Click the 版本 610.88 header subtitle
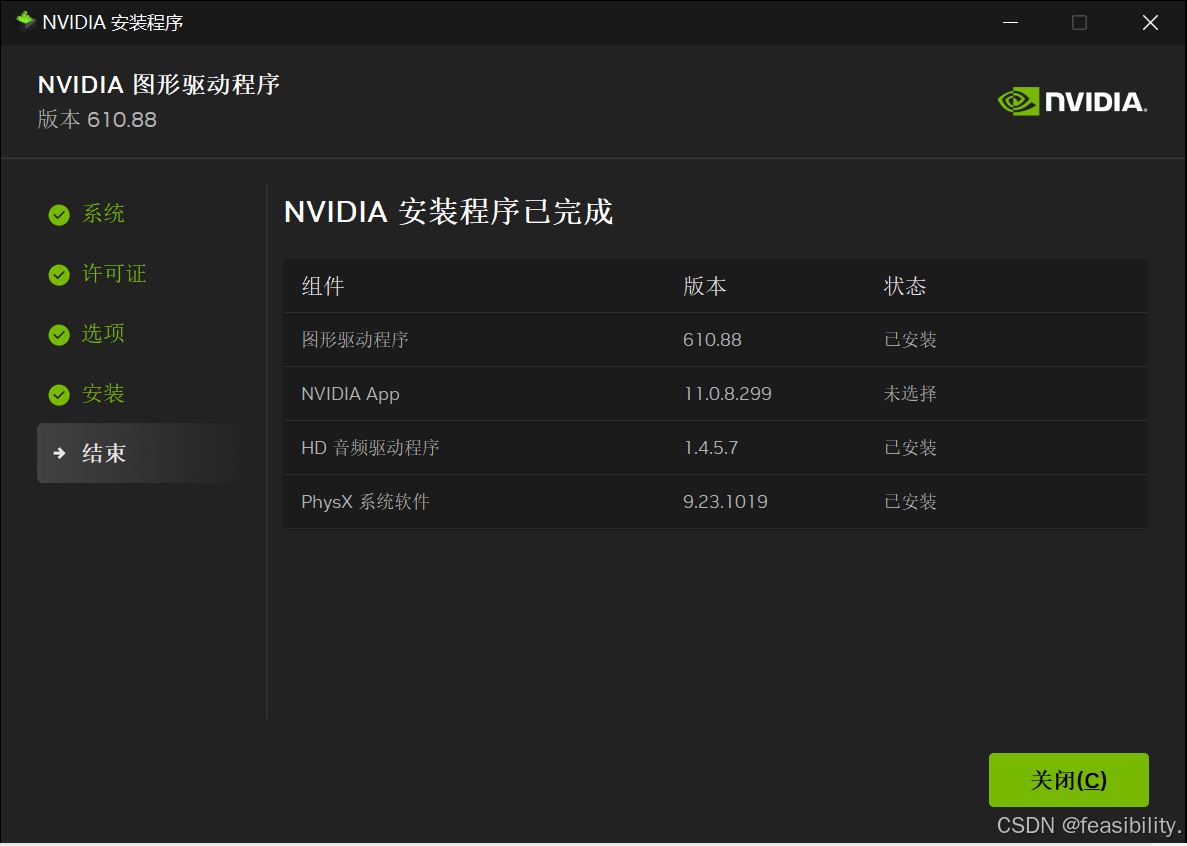Image resolution: width=1187 pixels, height=846 pixels. tap(97, 120)
